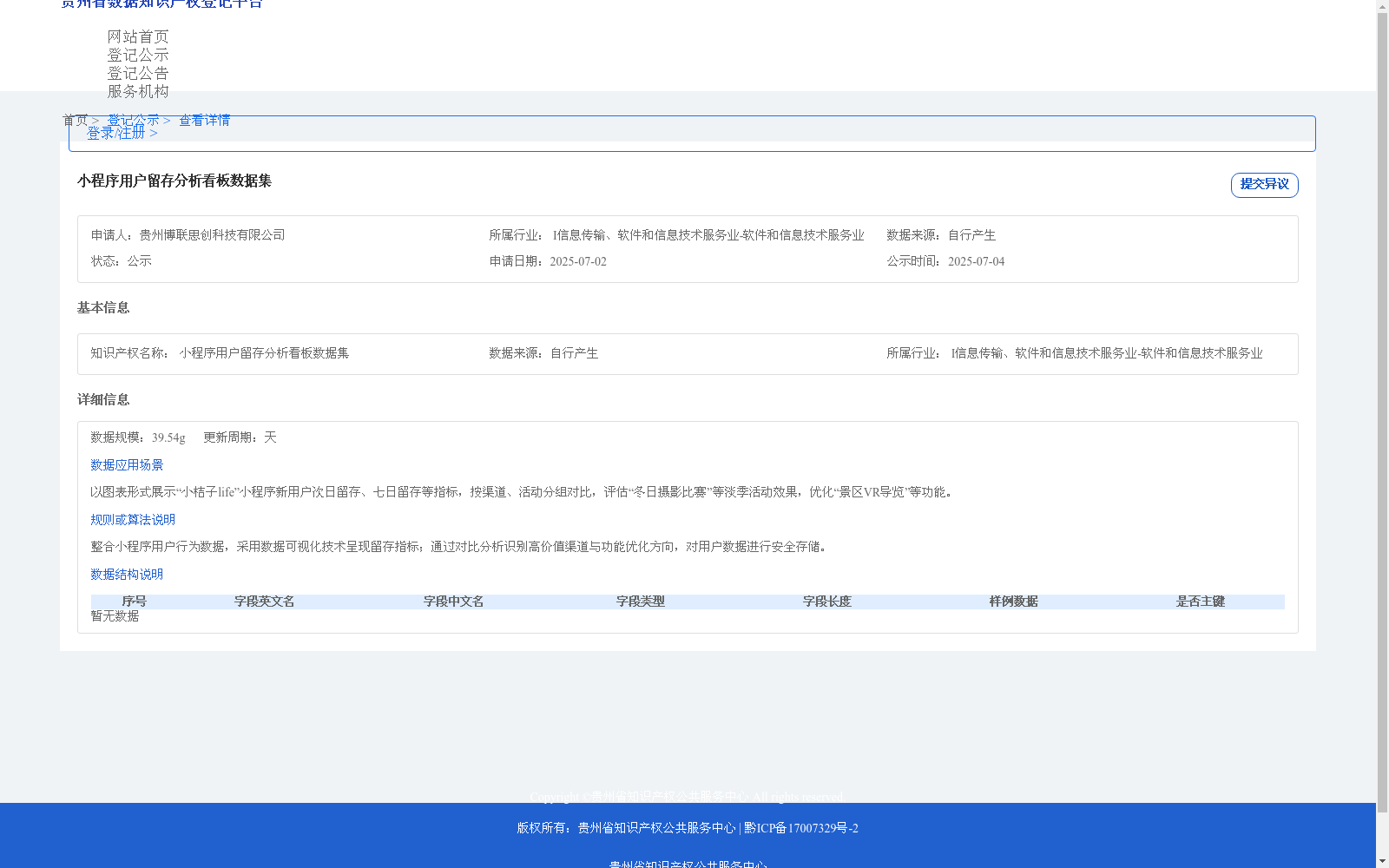
Task: Click the 基本信息 section heading
Action: pos(103,307)
